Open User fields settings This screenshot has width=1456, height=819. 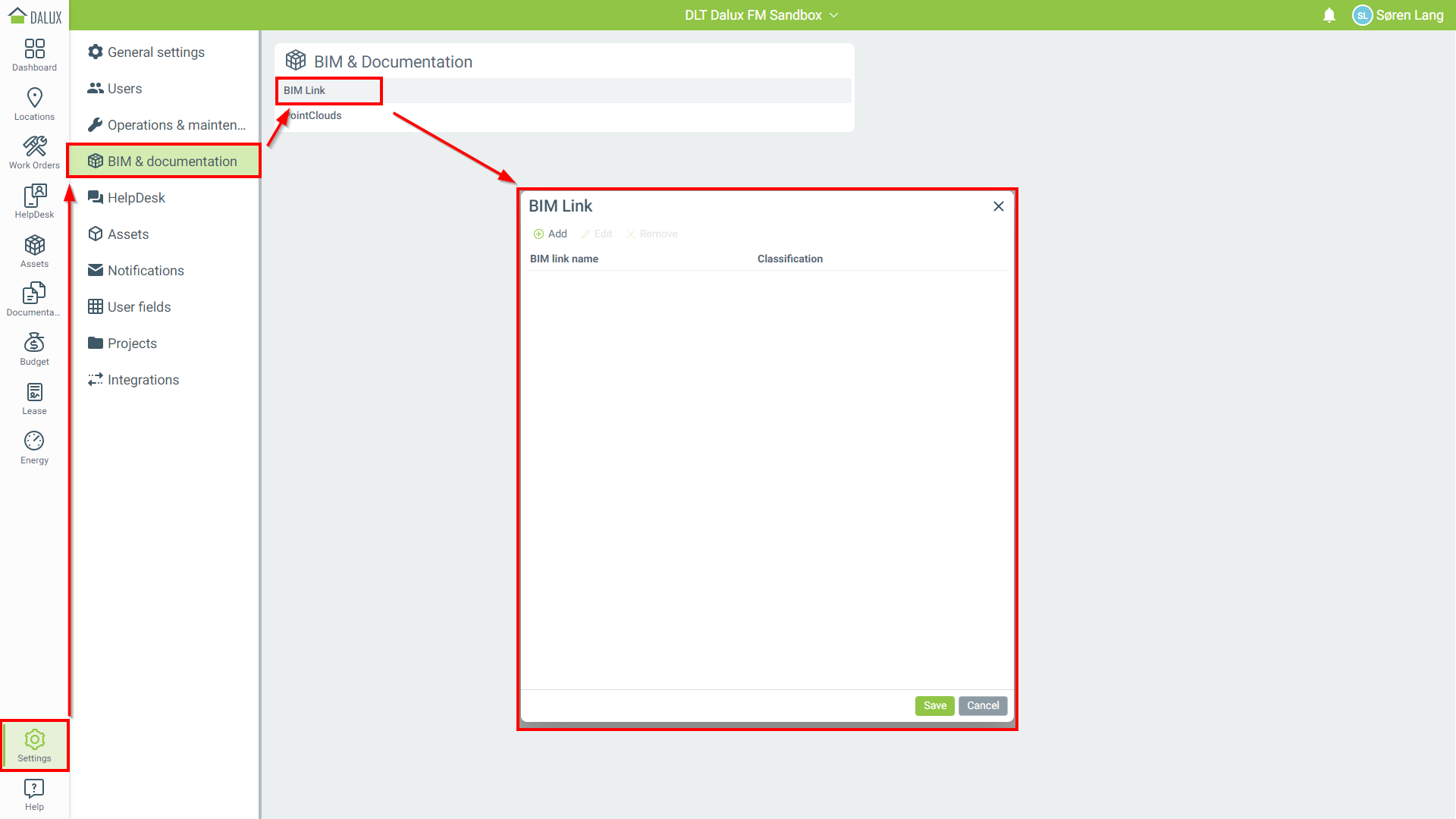[139, 307]
